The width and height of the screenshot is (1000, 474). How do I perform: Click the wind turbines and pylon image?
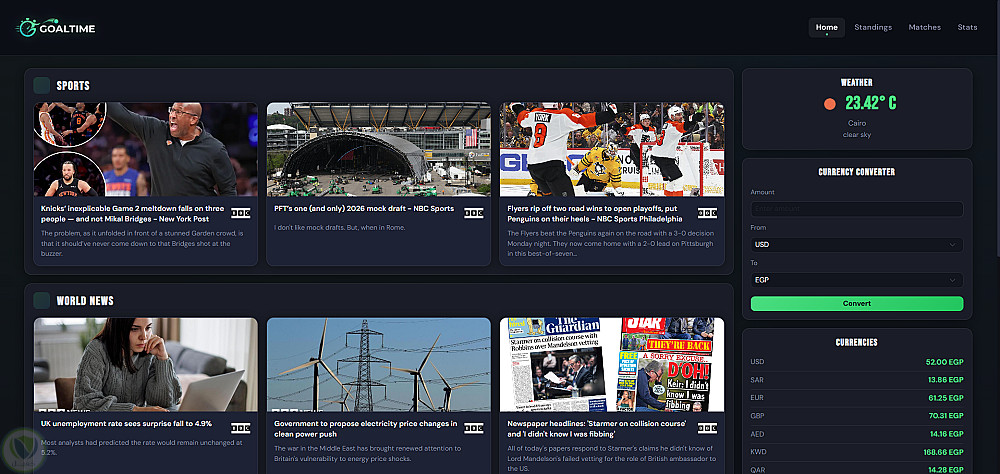(379, 364)
